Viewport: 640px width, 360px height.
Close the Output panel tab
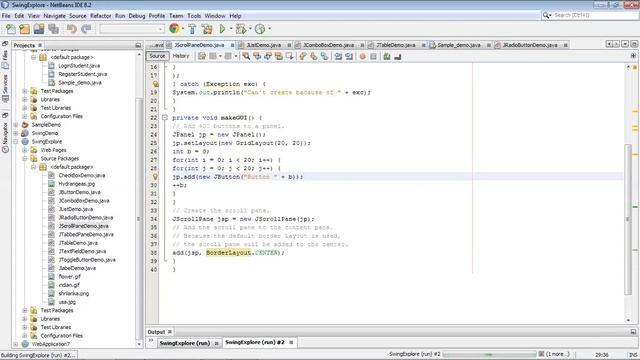coord(170,332)
